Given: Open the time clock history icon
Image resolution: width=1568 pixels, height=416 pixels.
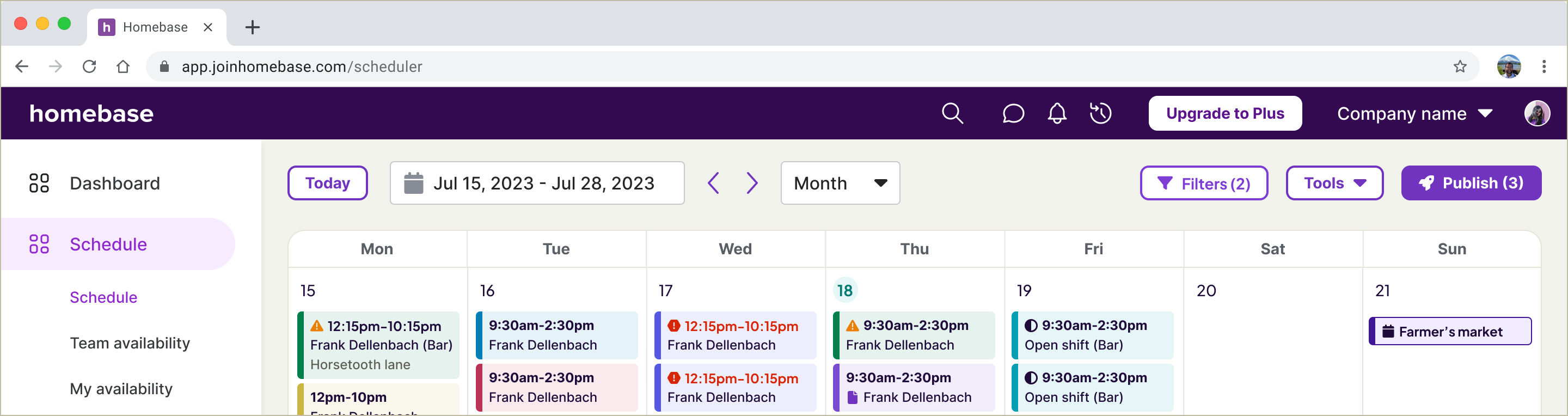Looking at the screenshot, I should [1100, 113].
